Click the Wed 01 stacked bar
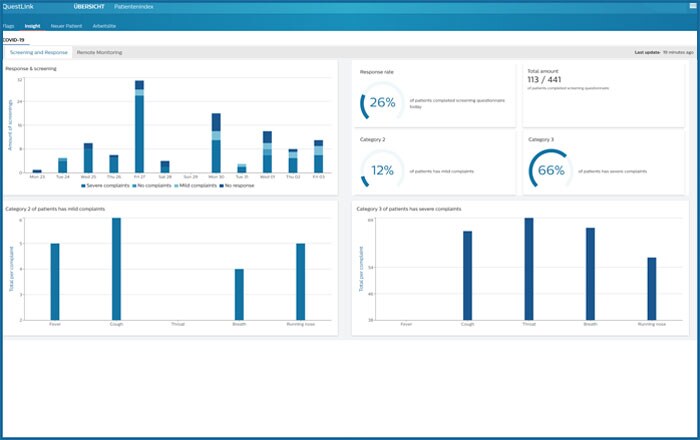The width and height of the screenshot is (700, 440). tap(267, 152)
